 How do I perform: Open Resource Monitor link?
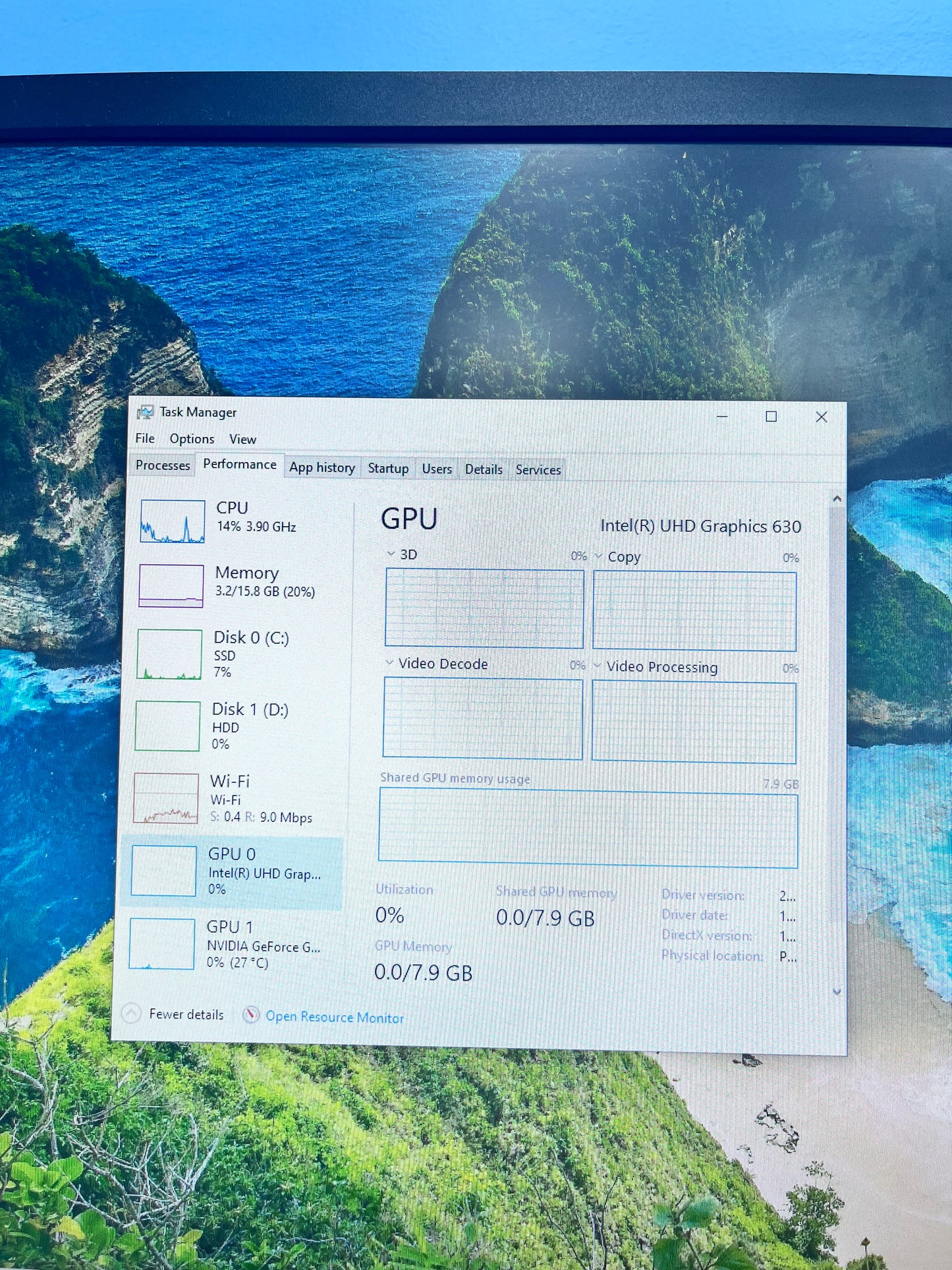[335, 1017]
